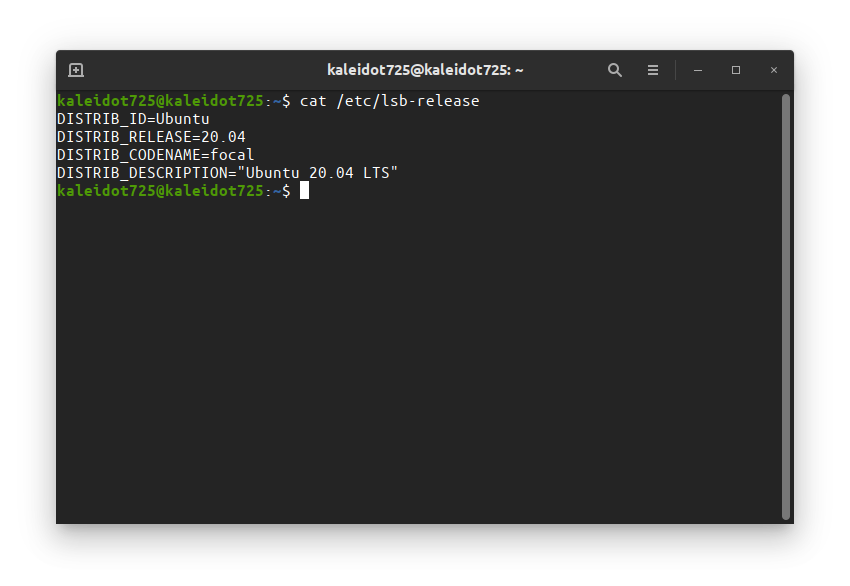This screenshot has height=586, width=850.
Task: Click the empty terminal area below the output
Action: pyautogui.click(x=417, y=358)
